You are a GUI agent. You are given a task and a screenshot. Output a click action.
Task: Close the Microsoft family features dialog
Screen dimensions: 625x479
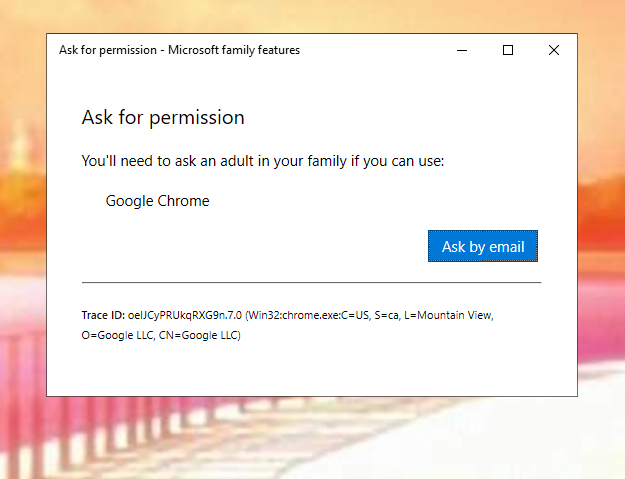click(x=554, y=50)
